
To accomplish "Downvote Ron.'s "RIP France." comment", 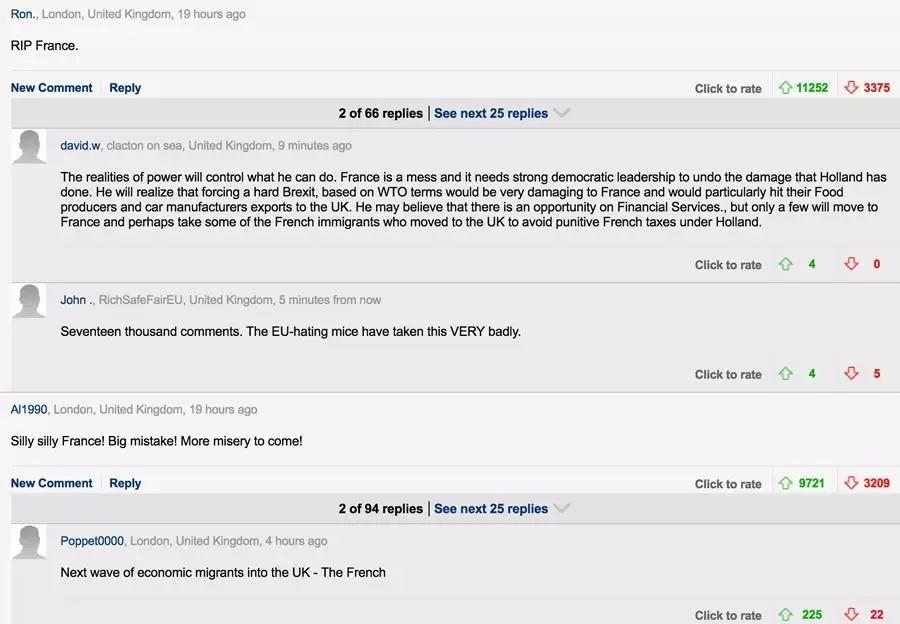I will [x=851, y=88].
